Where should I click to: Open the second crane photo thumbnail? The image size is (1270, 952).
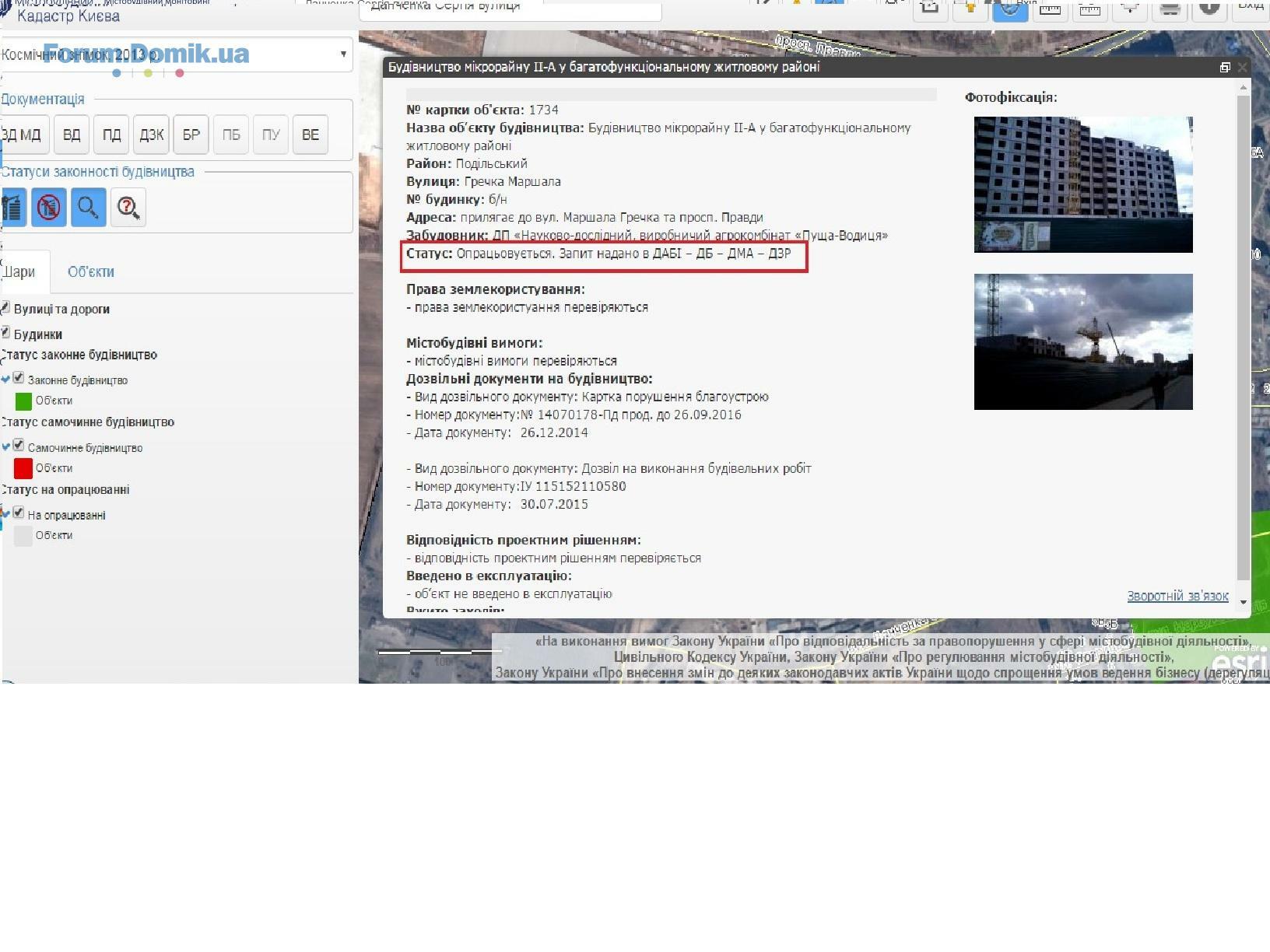pos(1083,341)
